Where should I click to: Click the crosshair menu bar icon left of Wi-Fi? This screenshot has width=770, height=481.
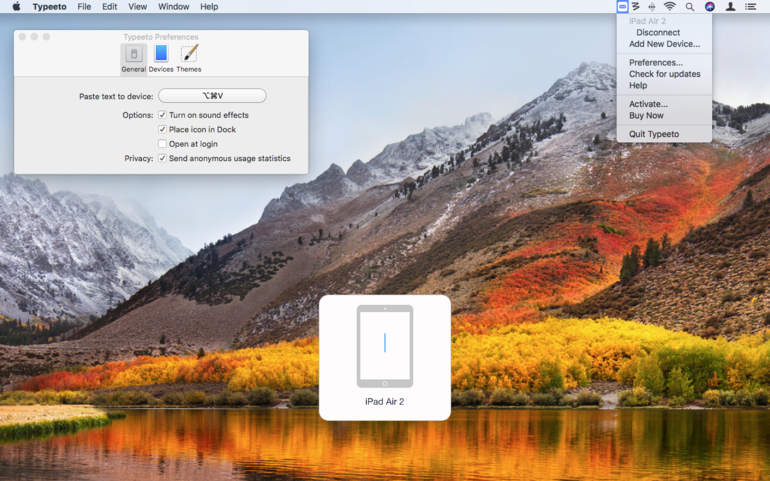pos(652,6)
